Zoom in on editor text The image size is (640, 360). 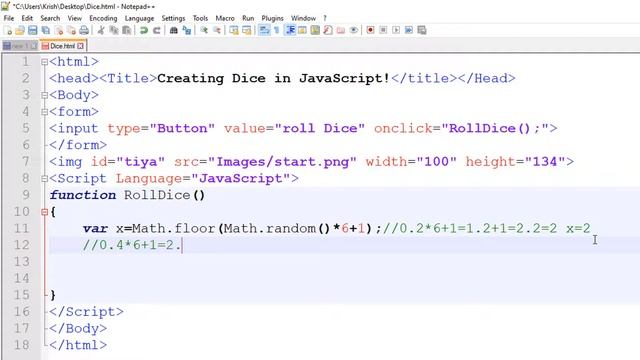point(204,30)
